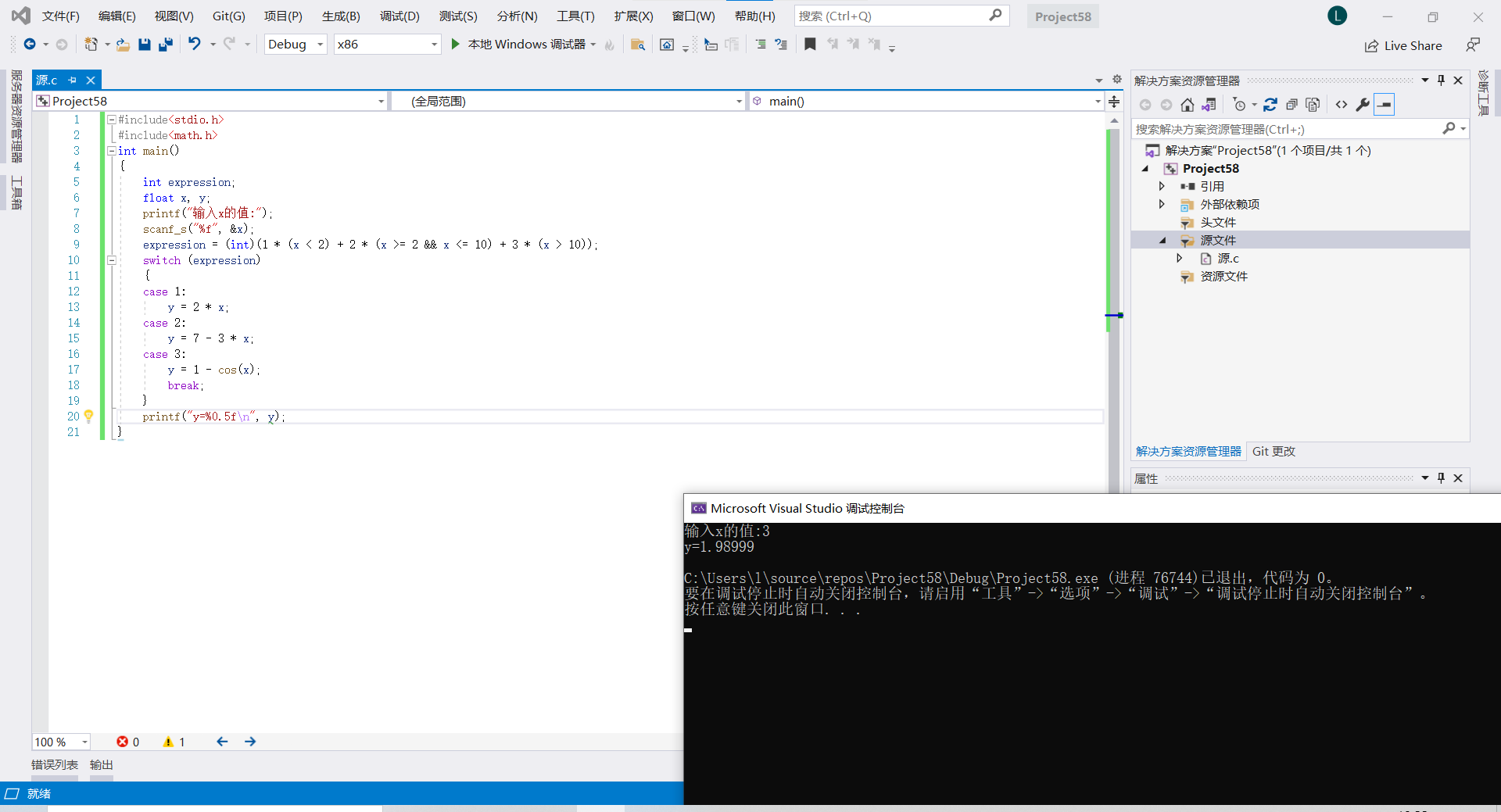Click the new project toolbar icon
The image size is (1501, 812).
91,45
